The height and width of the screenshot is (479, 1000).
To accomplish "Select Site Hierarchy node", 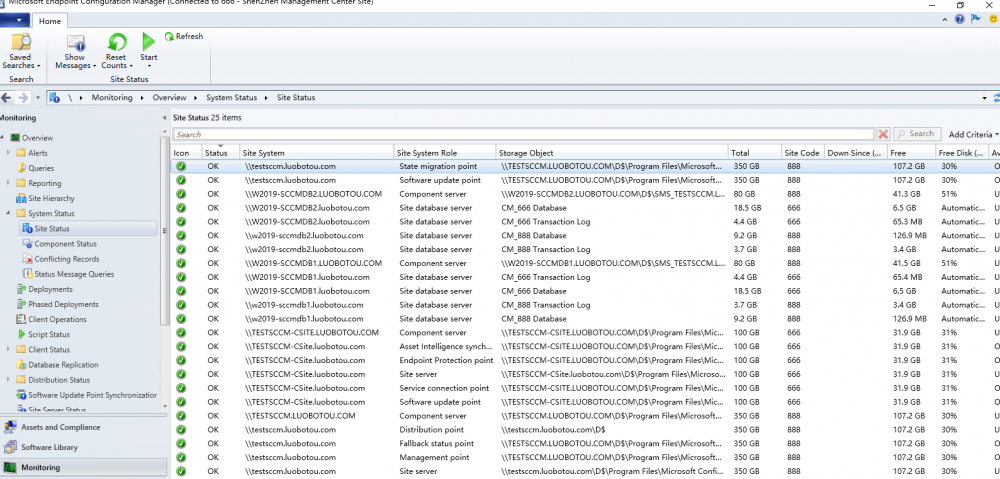I will [x=51, y=198].
